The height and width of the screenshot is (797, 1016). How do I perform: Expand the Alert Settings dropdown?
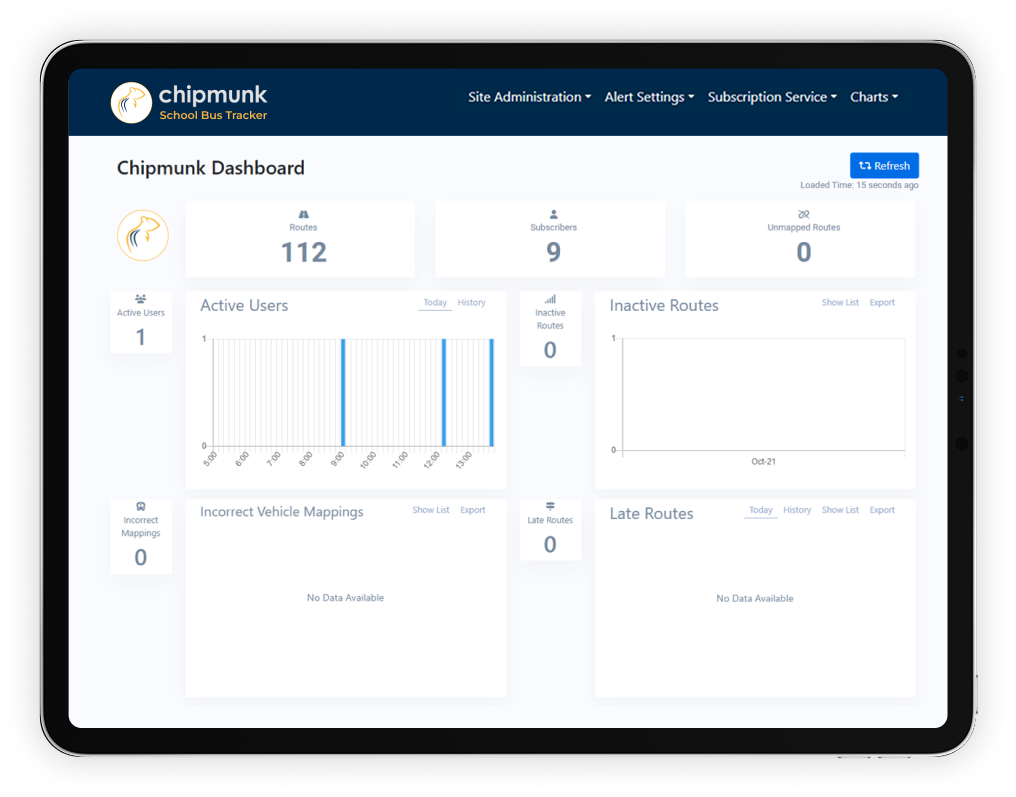[649, 97]
